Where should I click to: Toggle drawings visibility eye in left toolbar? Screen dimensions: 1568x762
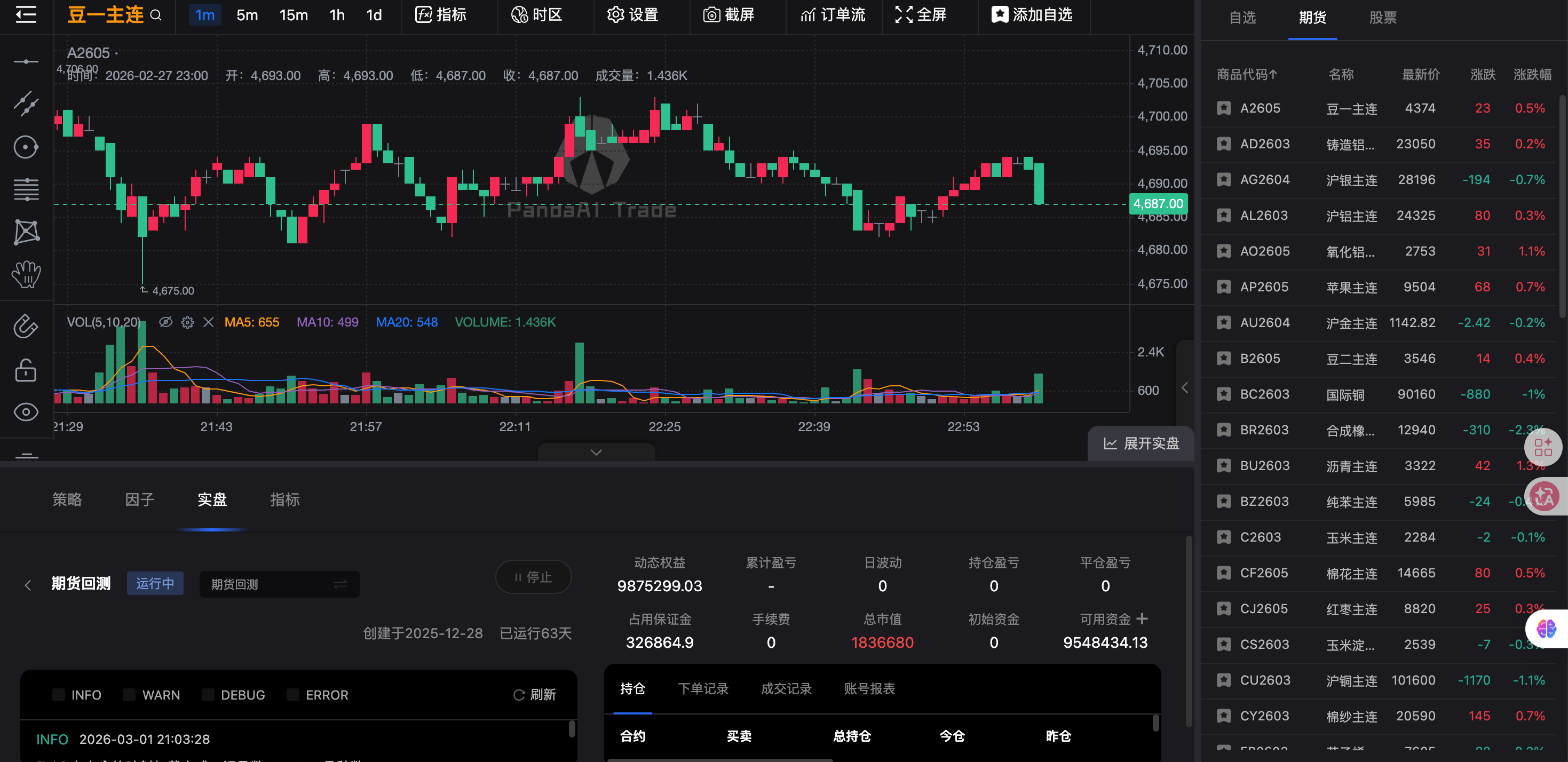click(x=26, y=412)
